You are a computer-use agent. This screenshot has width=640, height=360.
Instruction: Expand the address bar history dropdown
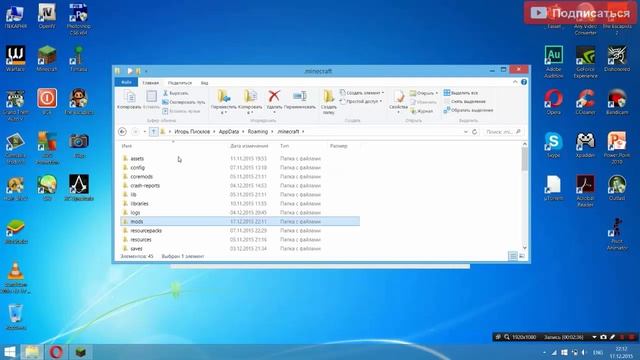pyautogui.click(x=466, y=132)
